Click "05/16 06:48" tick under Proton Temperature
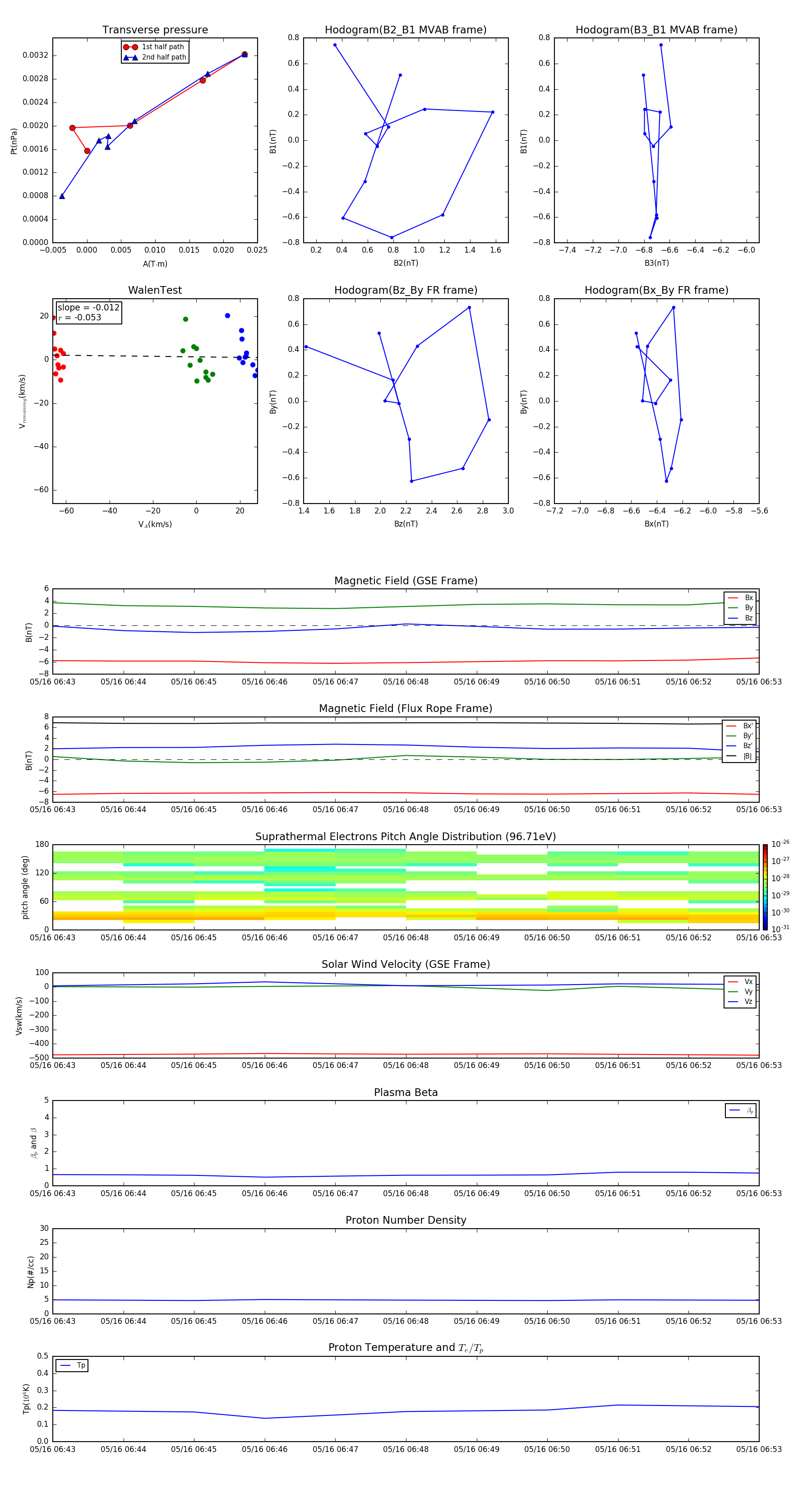Viewport: 812px width, 1489px height. [406, 1449]
